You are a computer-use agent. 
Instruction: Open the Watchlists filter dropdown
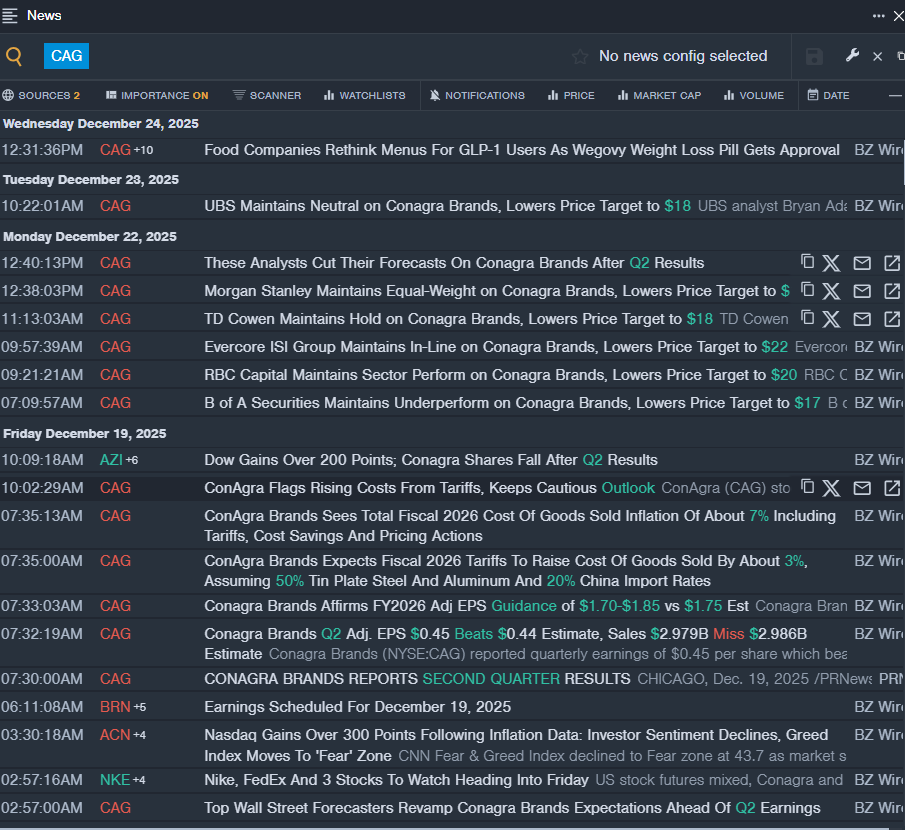click(x=364, y=95)
